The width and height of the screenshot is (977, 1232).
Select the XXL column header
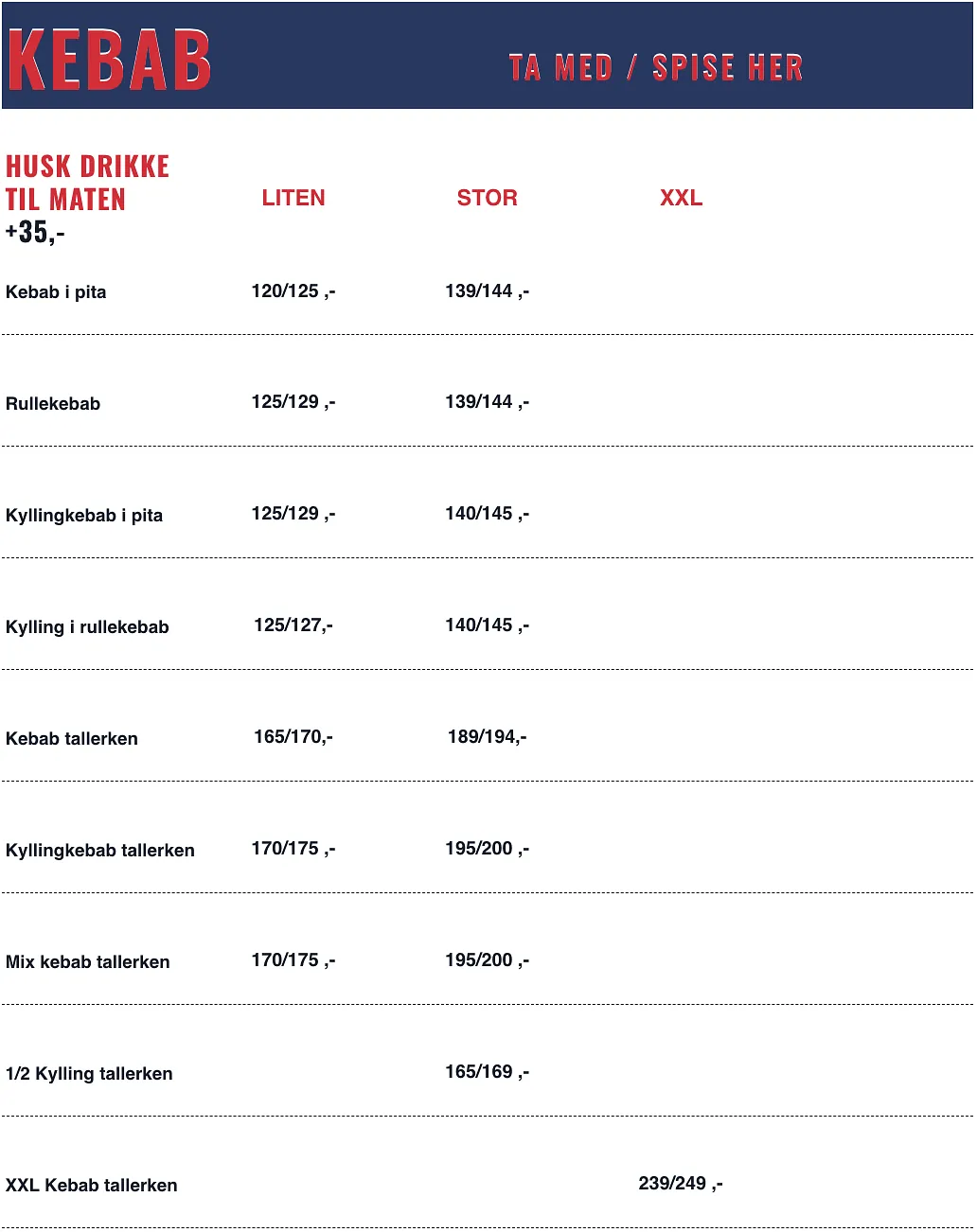681,198
